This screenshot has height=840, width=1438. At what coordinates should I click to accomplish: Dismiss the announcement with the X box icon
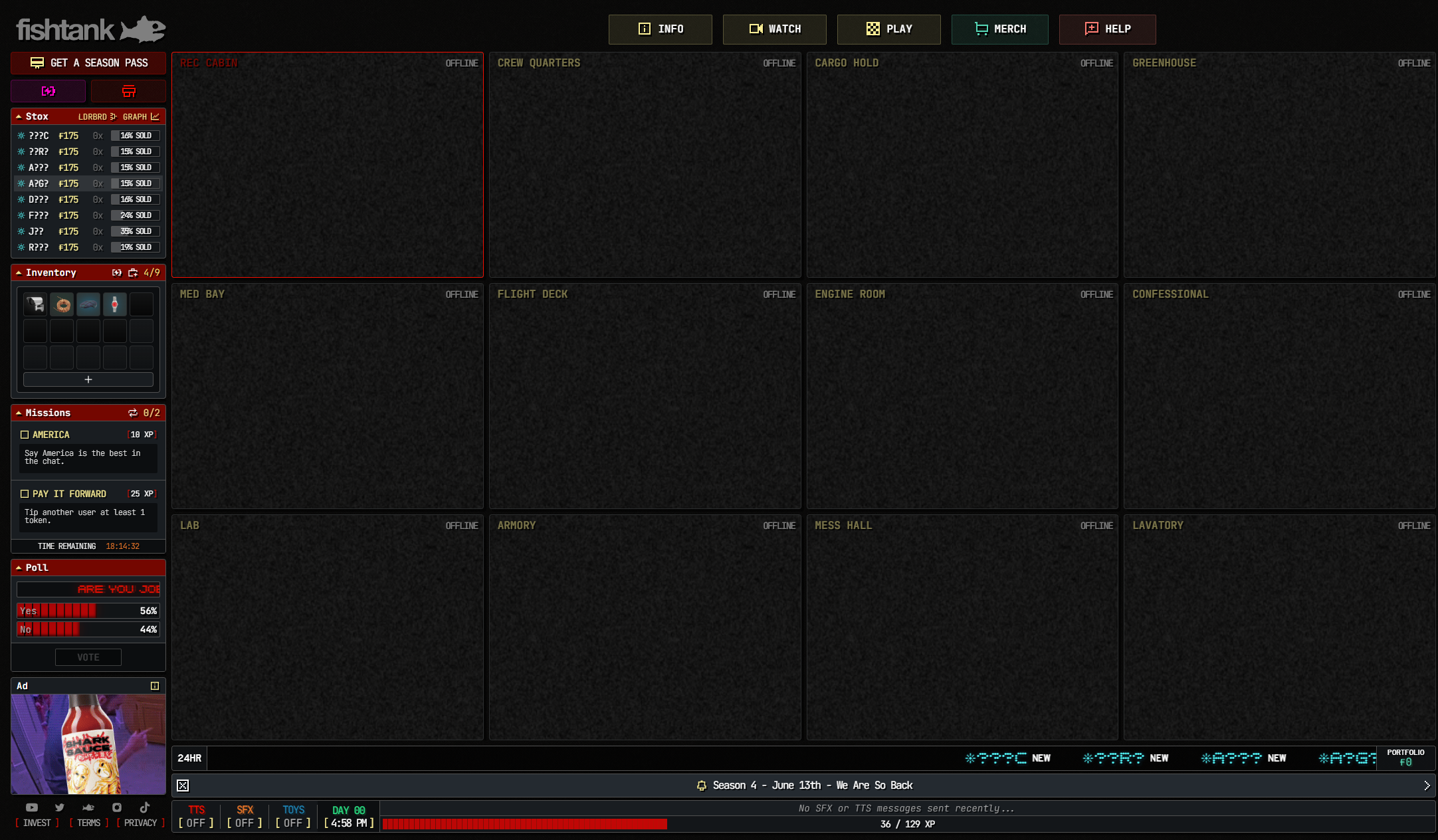tap(183, 786)
